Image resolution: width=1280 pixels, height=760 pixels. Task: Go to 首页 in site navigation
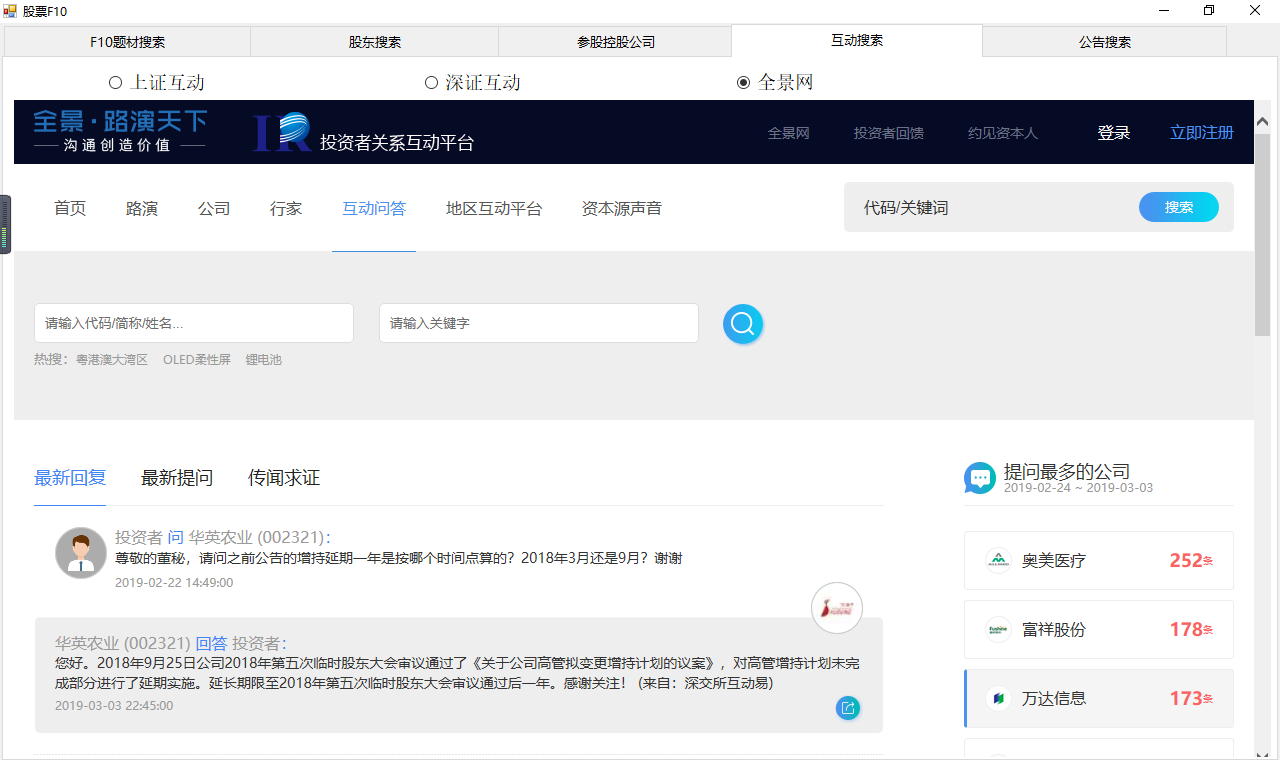(x=70, y=209)
